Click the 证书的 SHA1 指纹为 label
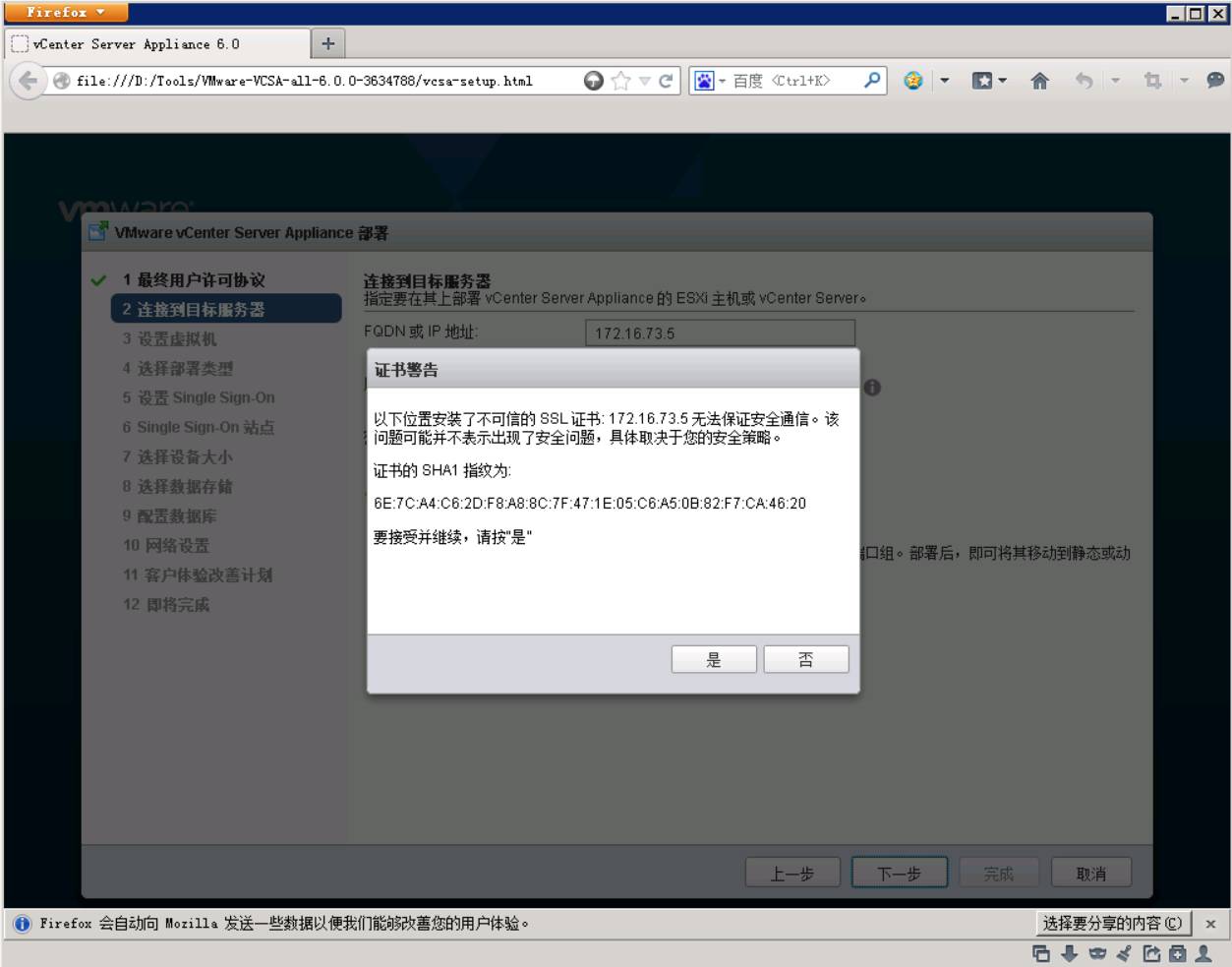Viewport: 1232px width, 967px height. 442,471
